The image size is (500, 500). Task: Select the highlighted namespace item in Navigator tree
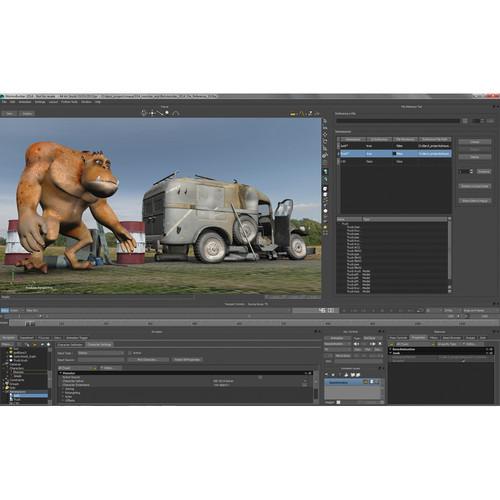[x=30, y=396]
